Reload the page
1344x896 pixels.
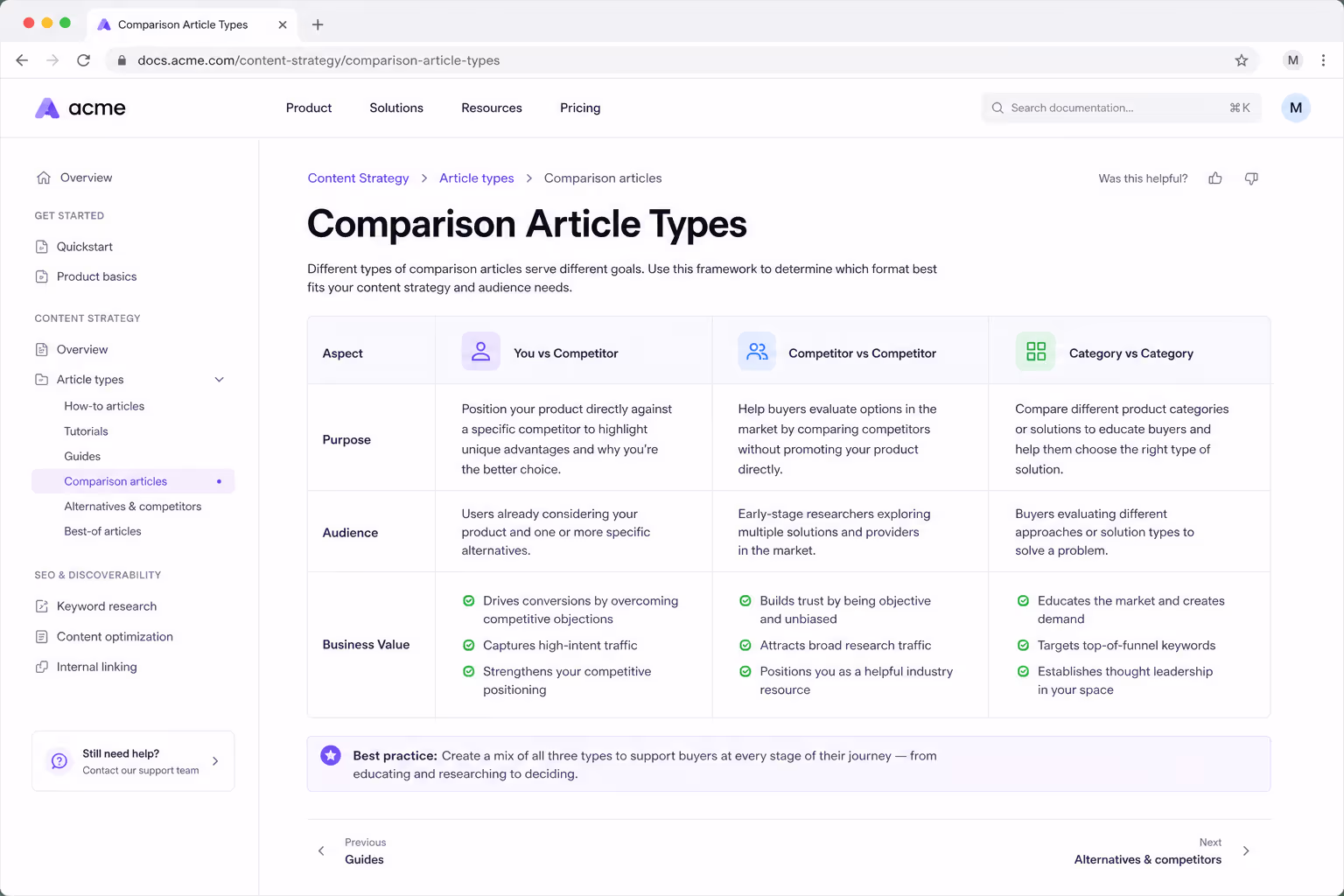(x=83, y=60)
